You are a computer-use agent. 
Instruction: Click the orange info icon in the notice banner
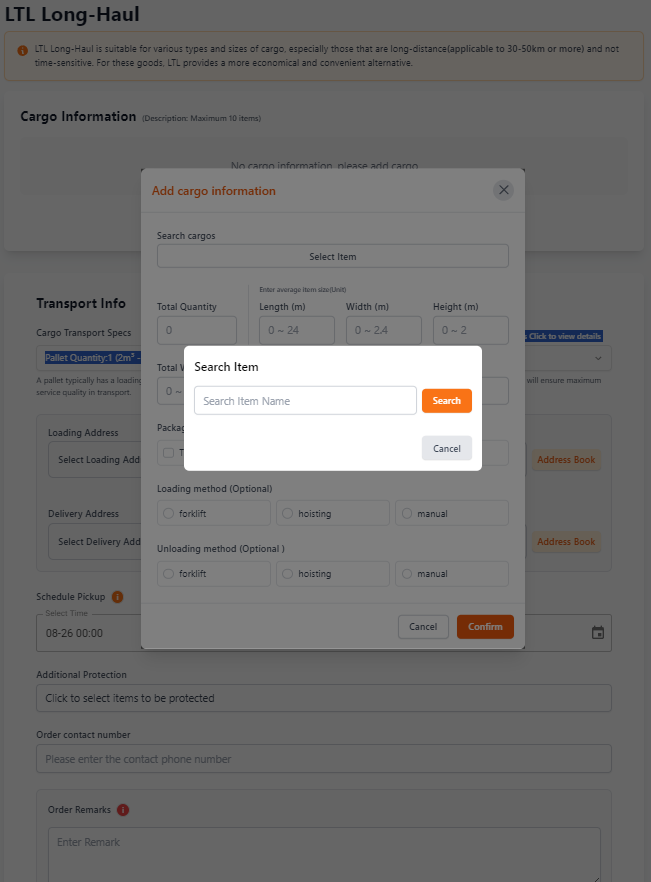[23, 49]
